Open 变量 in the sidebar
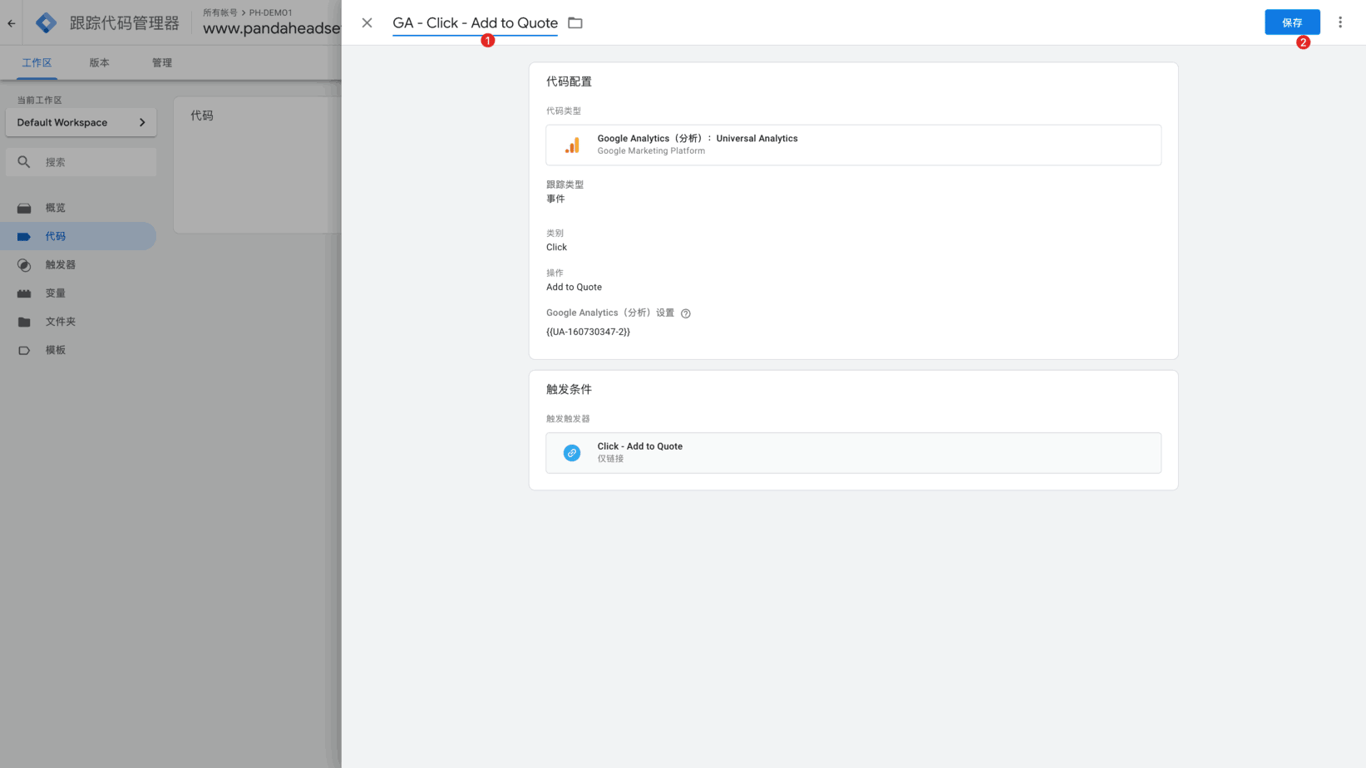The height and width of the screenshot is (768, 1366). click(x=55, y=293)
